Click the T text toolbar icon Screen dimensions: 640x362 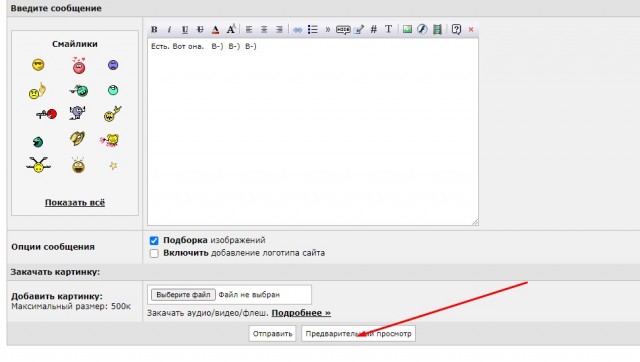389,29
